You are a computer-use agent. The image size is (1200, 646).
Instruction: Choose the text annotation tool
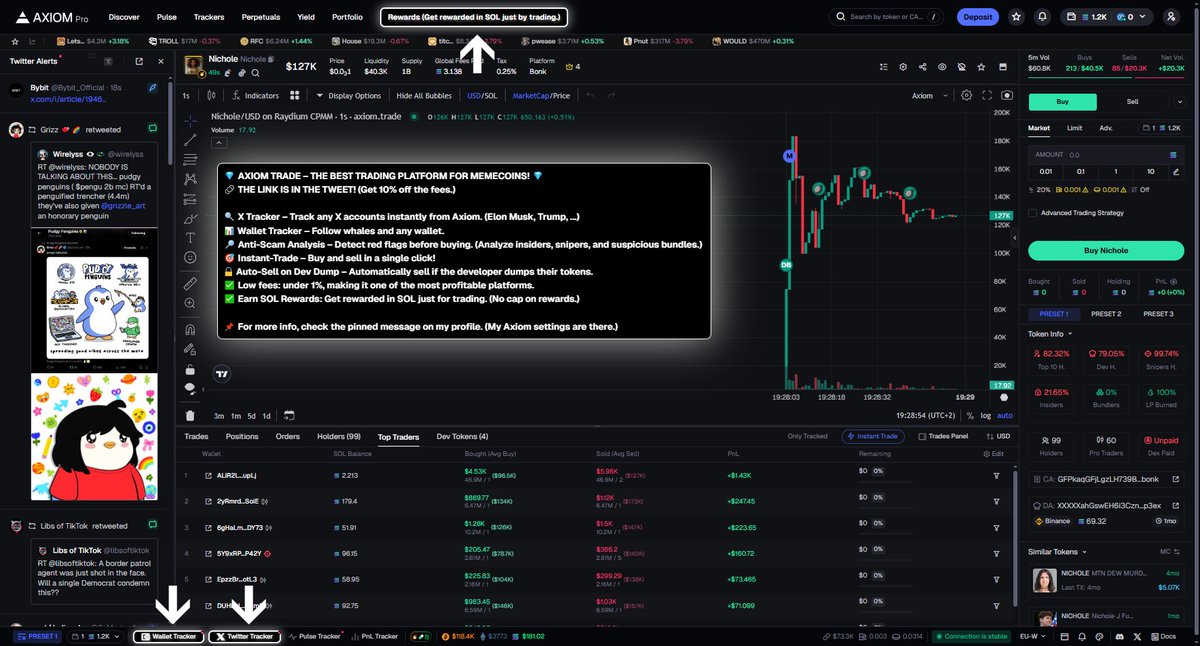190,238
